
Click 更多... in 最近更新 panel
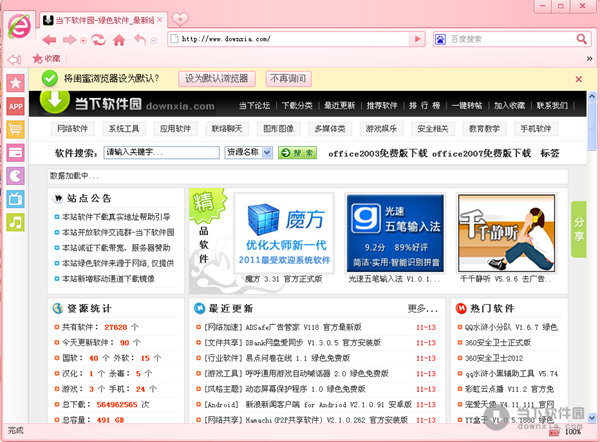(x=422, y=308)
